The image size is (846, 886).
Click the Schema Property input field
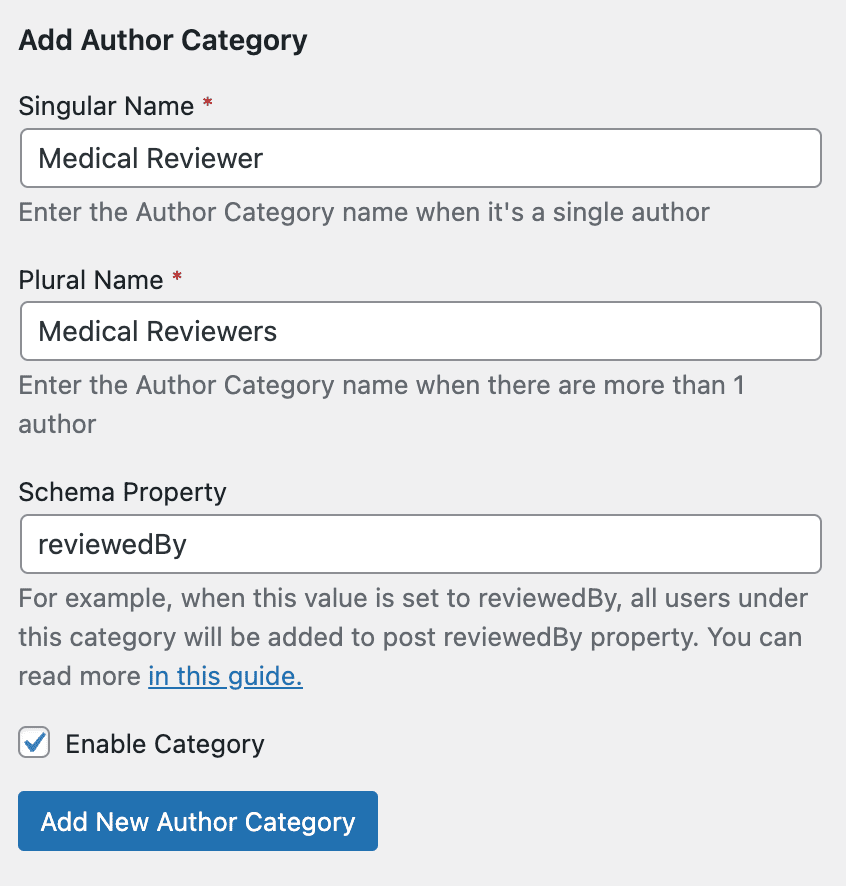click(x=420, y=544)
